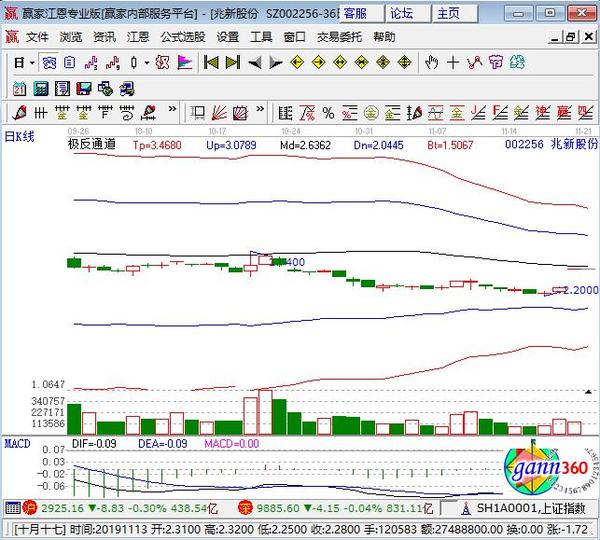Click the 主页 button
600x540 pixels.
click(x=455, y=14)
